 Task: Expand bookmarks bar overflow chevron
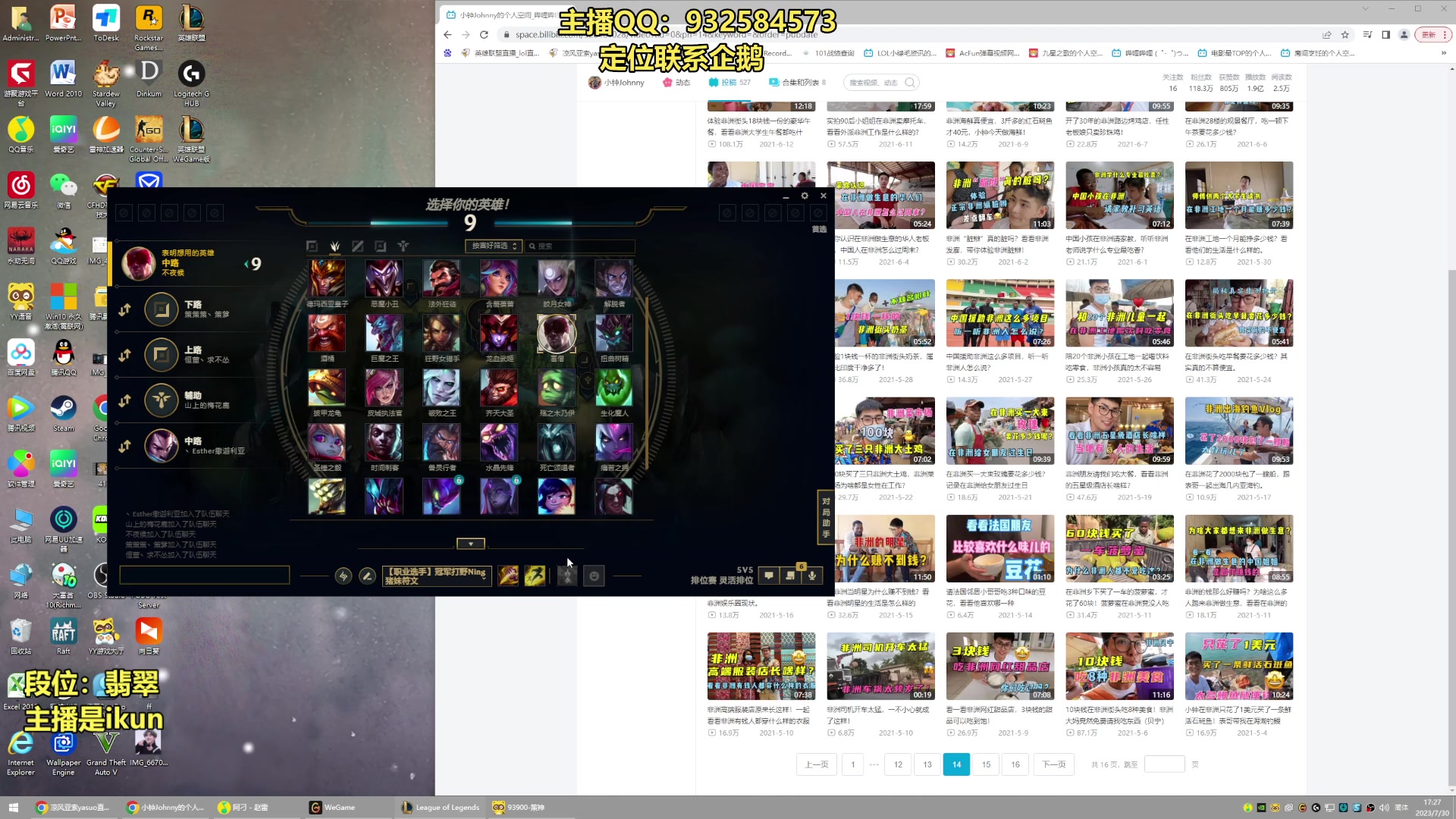[1443, 53]
